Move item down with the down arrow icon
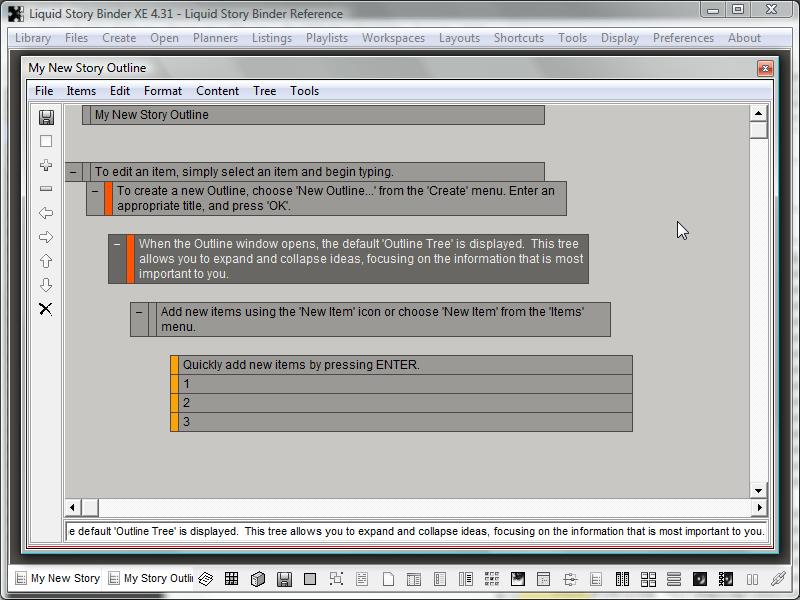The height and width of the screenshot is (600, 800). tap(46, 285)
